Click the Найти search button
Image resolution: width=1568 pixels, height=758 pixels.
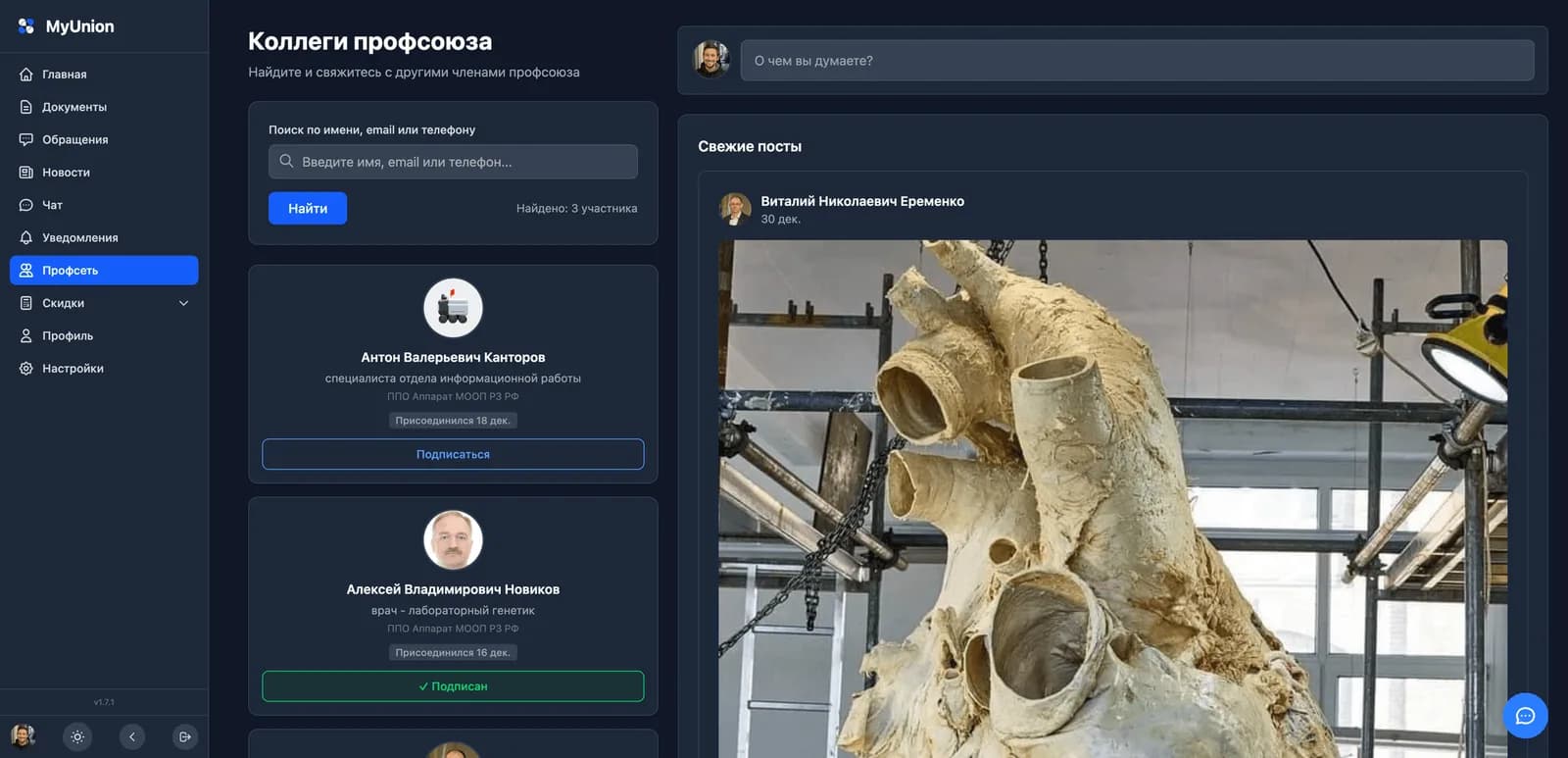tap(308, 208)
